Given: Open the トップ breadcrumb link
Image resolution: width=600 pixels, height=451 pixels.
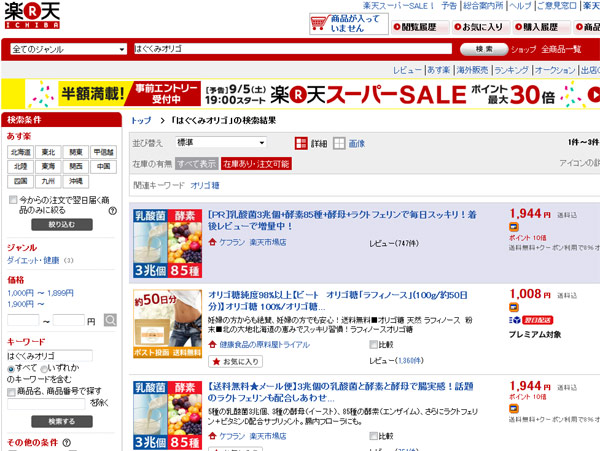Looking at the screenshot, I should [141, 120].
